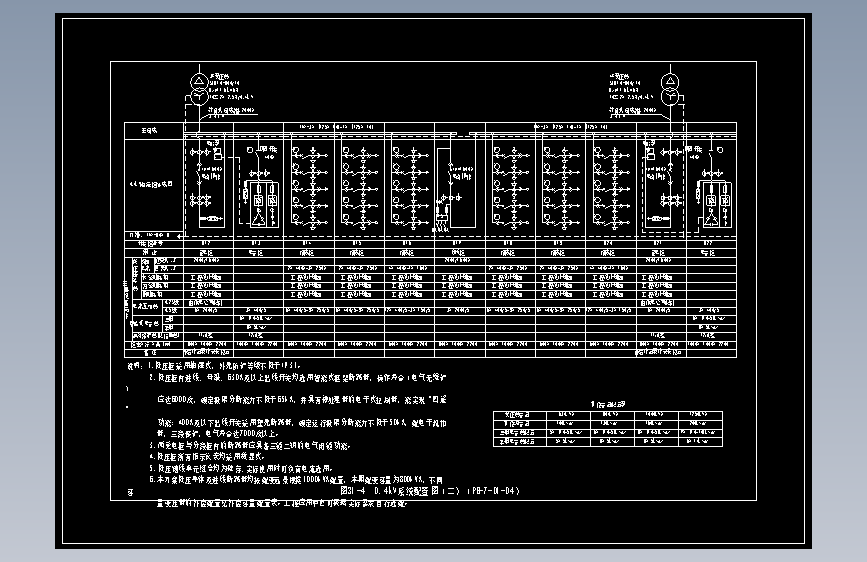The height and width of the screenshot is (562, 867).
Task: Click the drawing code 'PB-7-01-04'
Action: click(x=496, y=491)
